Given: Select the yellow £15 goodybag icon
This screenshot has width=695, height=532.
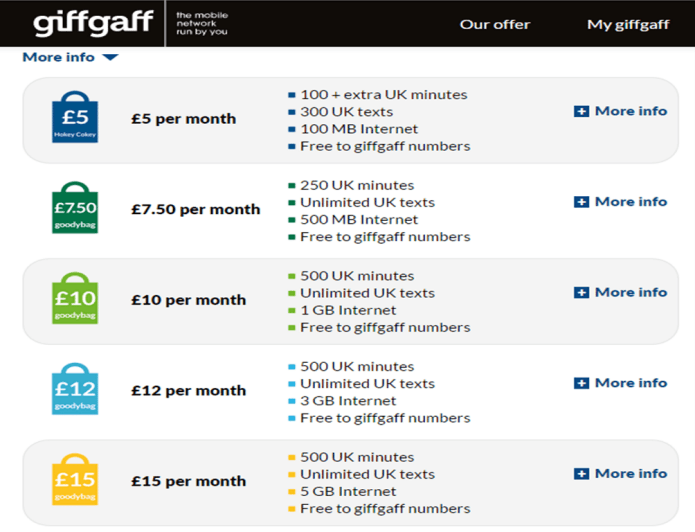Looking at the screenshot, I should pyautogui.click(x=75, y=480).
